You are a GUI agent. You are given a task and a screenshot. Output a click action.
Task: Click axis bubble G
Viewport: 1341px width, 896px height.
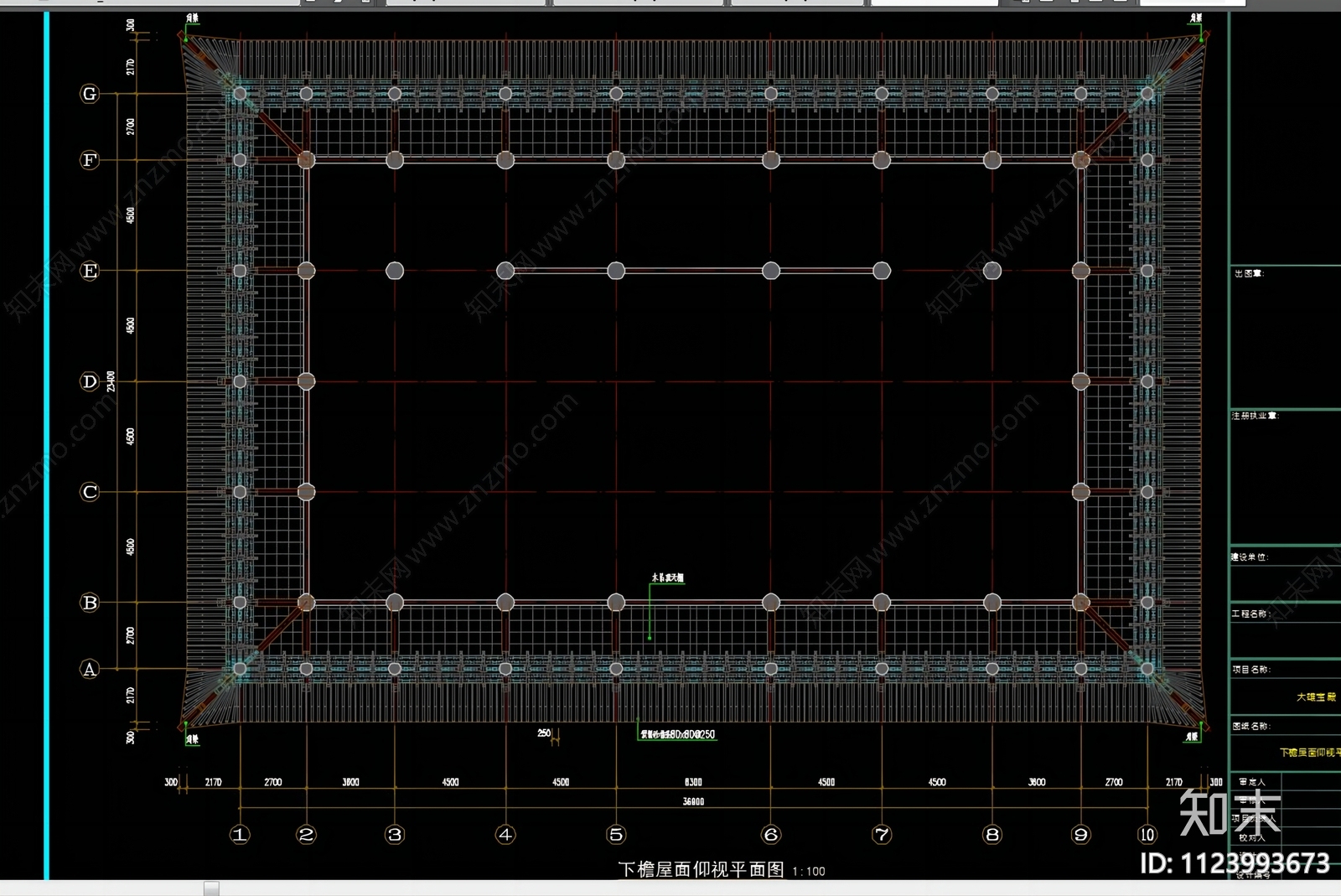click(90, 94)
